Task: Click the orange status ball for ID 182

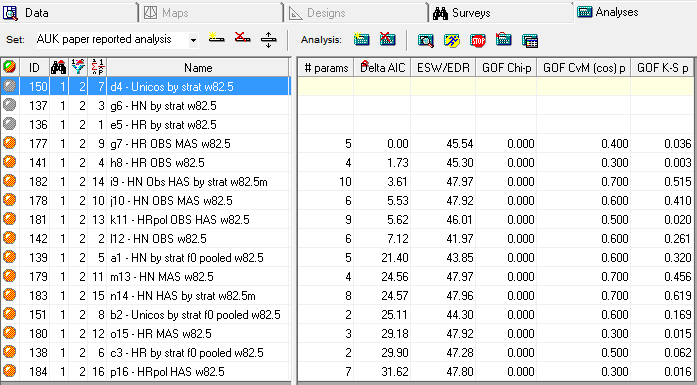Action: pyautogui.click(x=9, y=181)
